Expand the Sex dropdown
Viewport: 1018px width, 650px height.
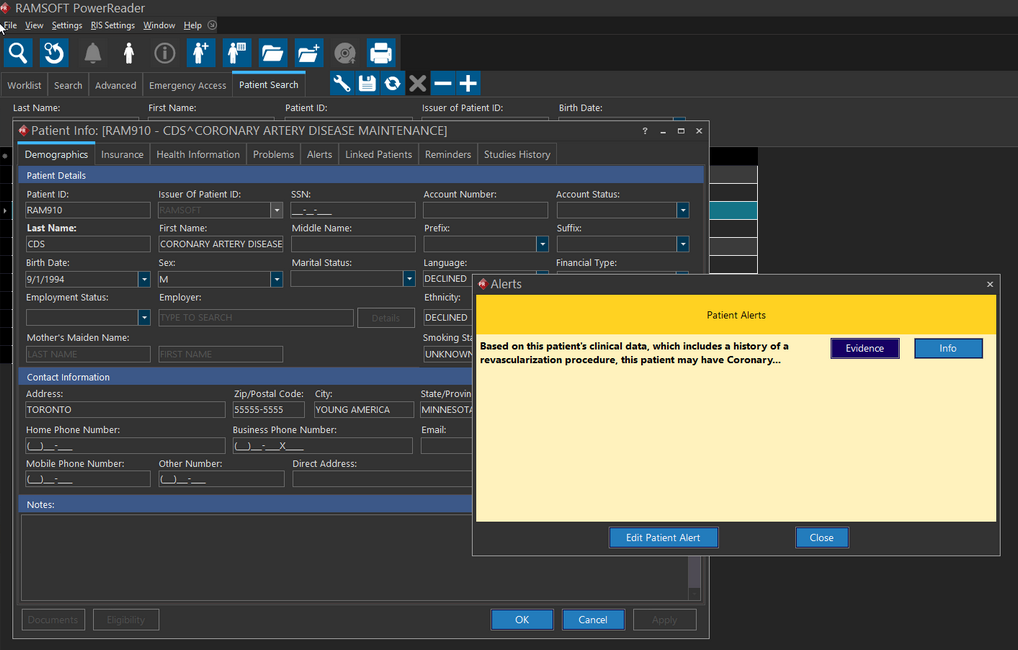(276, 280)
